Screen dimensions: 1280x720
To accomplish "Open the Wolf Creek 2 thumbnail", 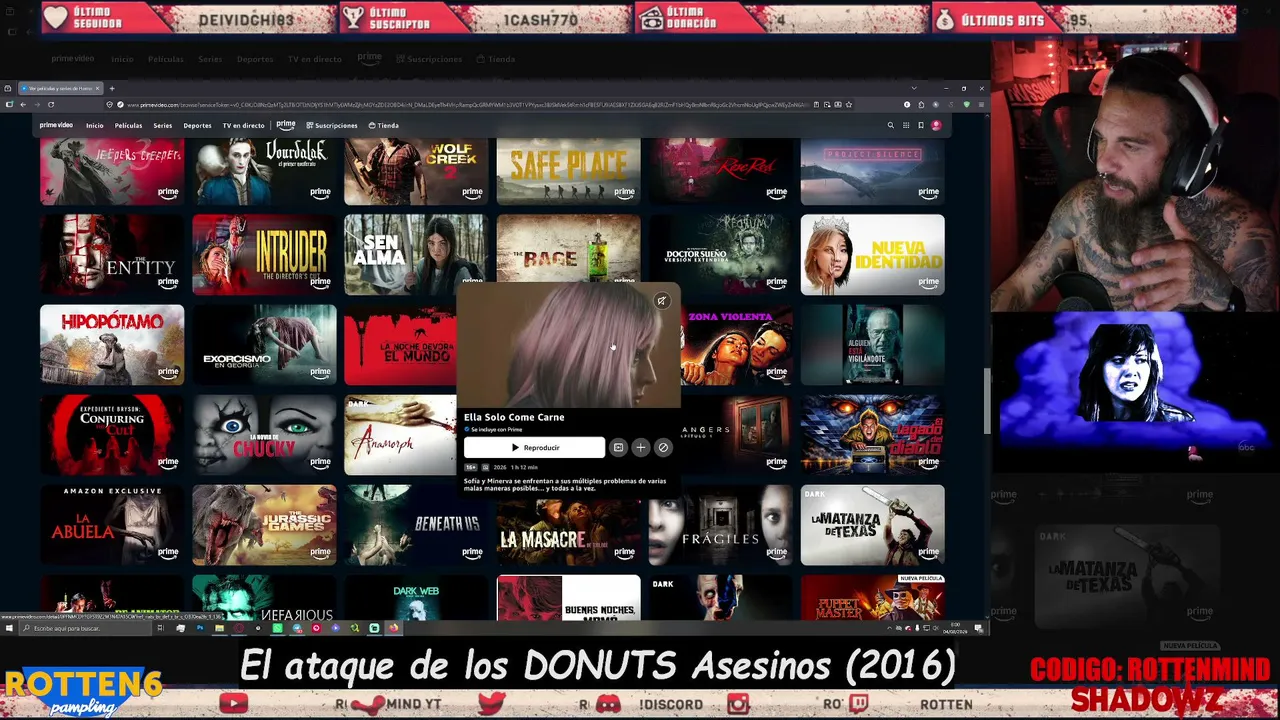I will pos(416,172).
